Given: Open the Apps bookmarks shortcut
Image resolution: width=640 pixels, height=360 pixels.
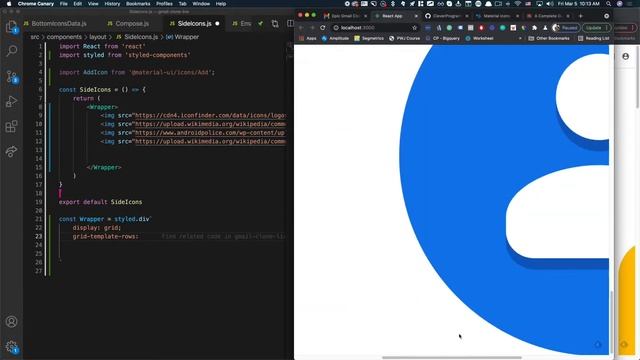Looking at the screenshot, I should pyautogui.click(x=308, y=38).
